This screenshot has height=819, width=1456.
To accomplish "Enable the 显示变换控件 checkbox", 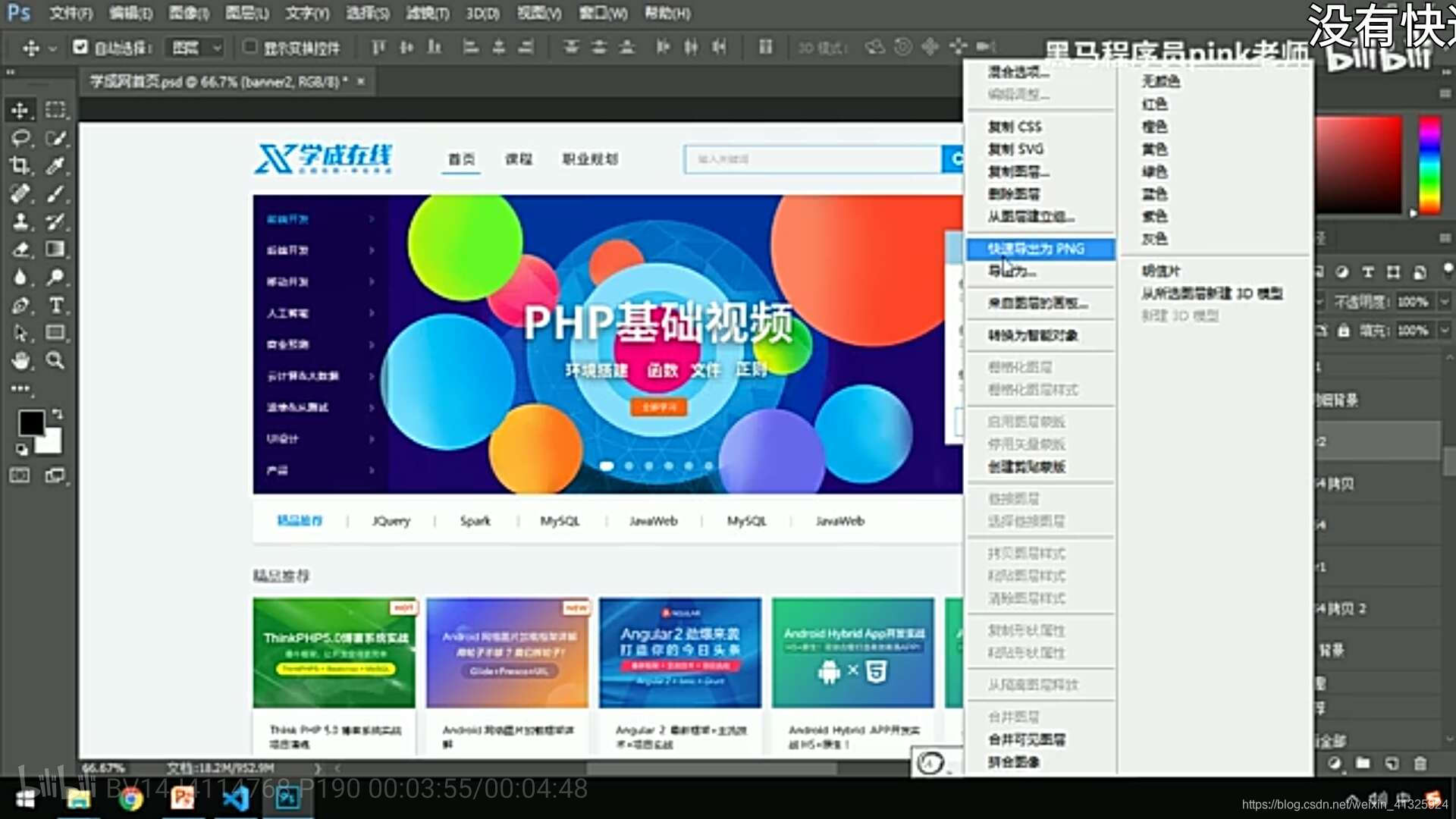I will [x=249, y=47].
